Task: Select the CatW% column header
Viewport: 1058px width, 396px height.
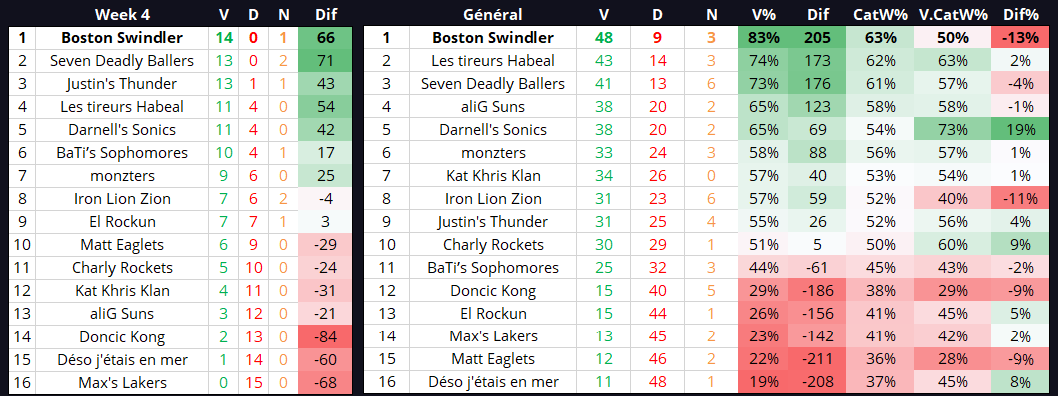Action: point(879,14)
